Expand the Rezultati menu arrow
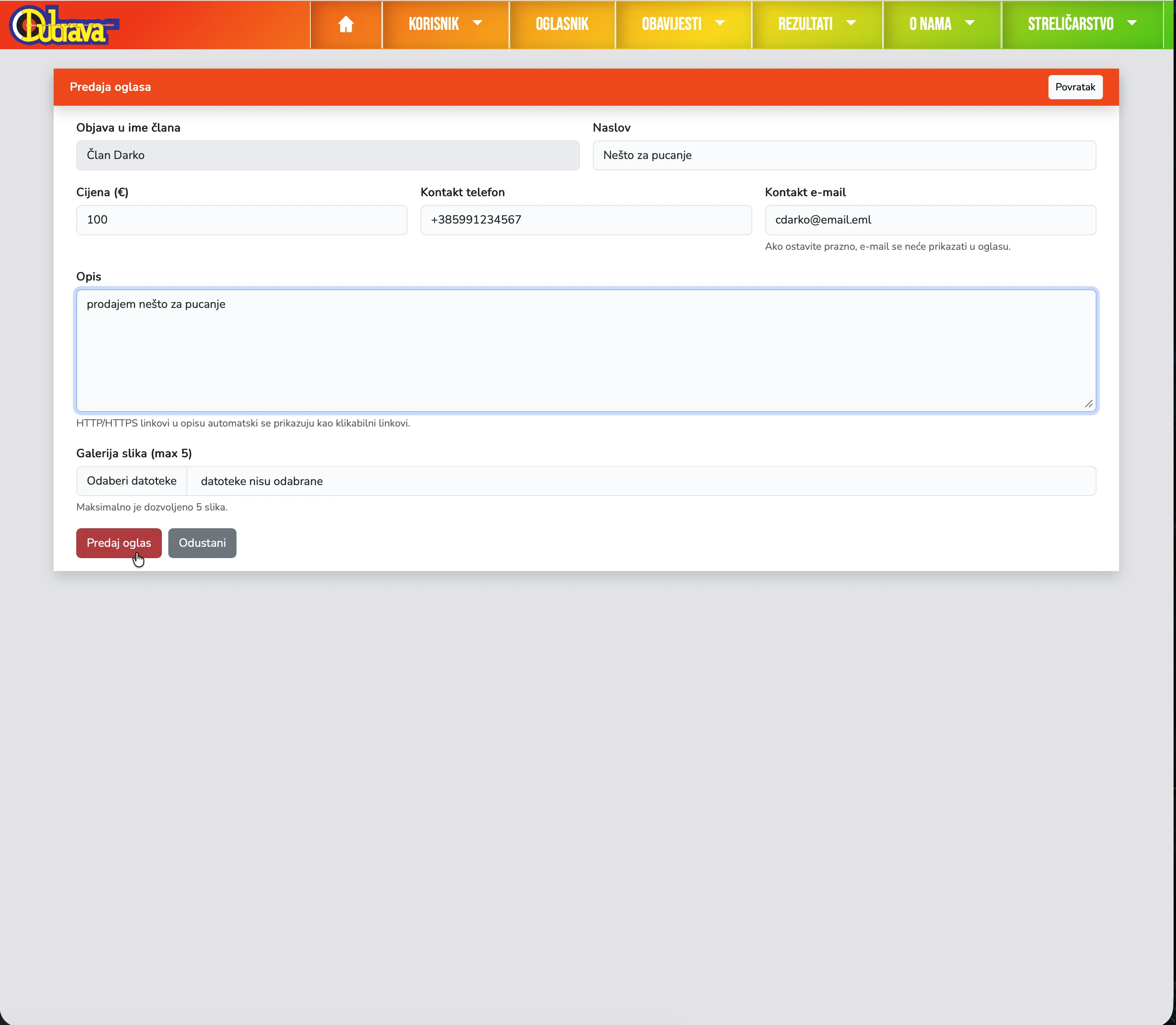The height and width of the screenshot is (1025, 1176). point(851,23)
